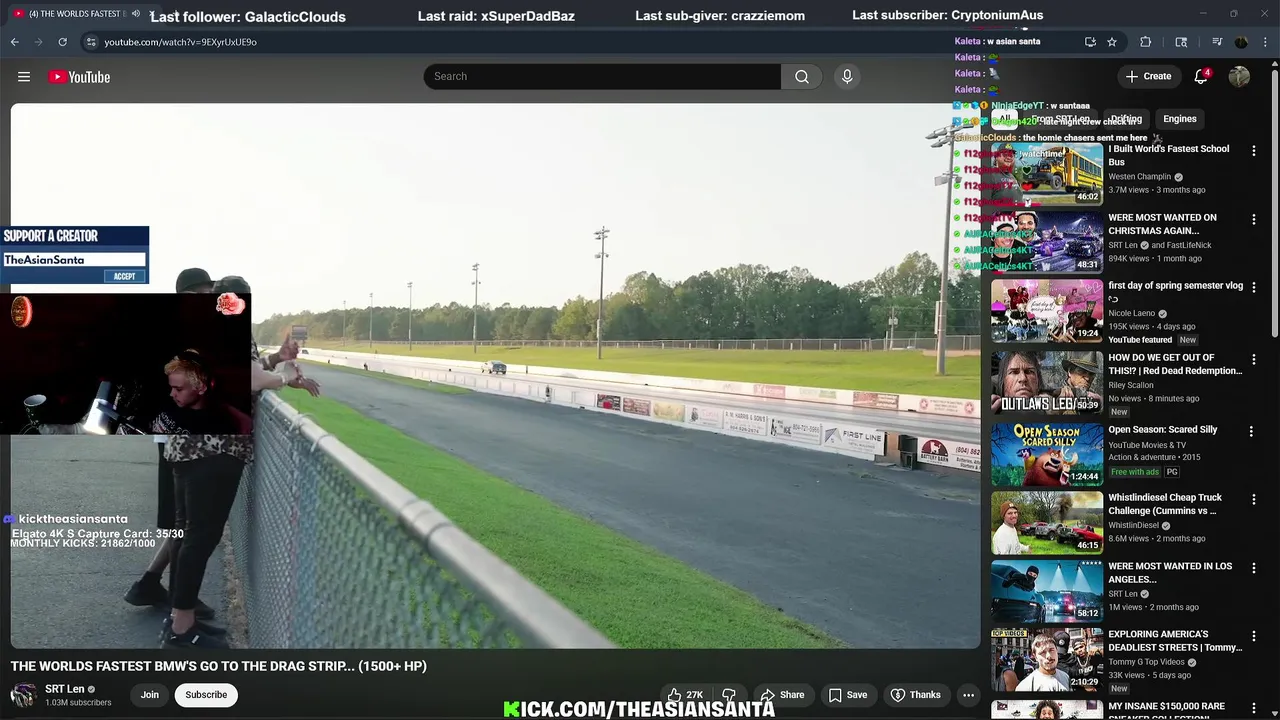
Task: Save the video to a playlist
Action: [x=848, y=695]
